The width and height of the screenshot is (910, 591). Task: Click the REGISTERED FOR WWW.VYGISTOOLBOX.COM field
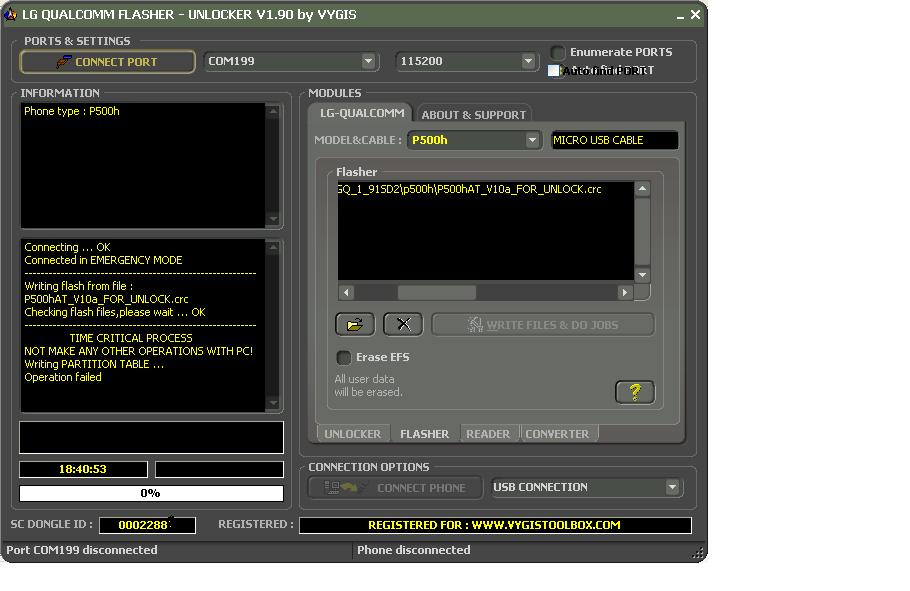pyautogui.click(x=495, y=525)
